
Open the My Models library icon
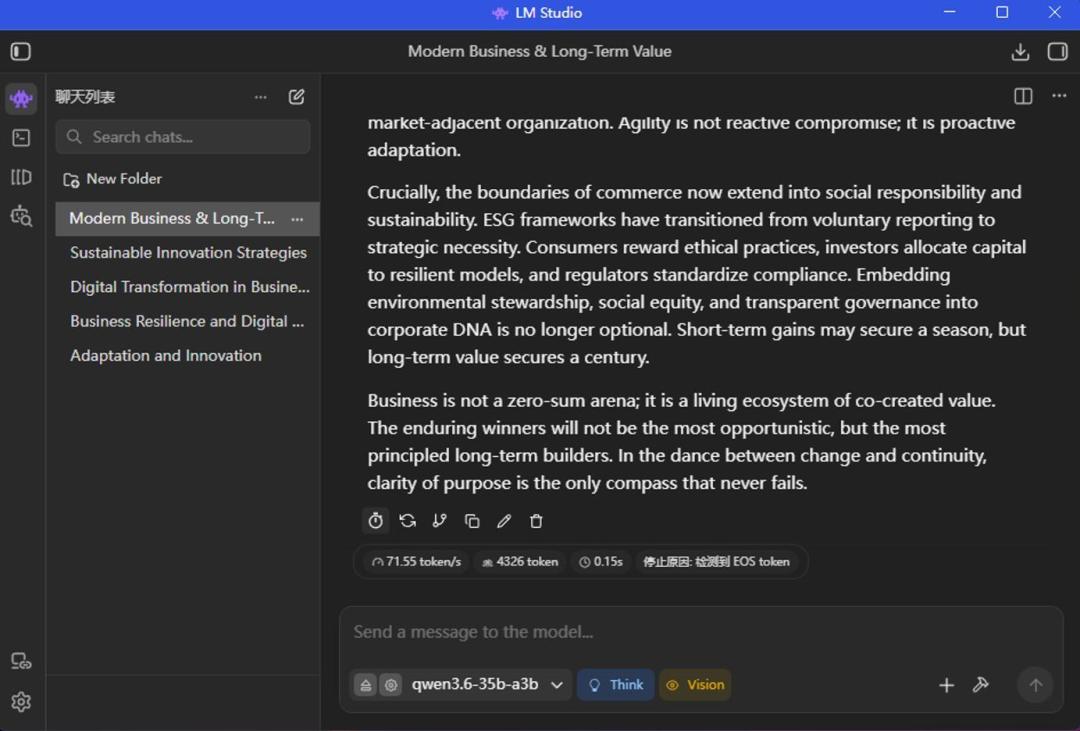point(21,177)
